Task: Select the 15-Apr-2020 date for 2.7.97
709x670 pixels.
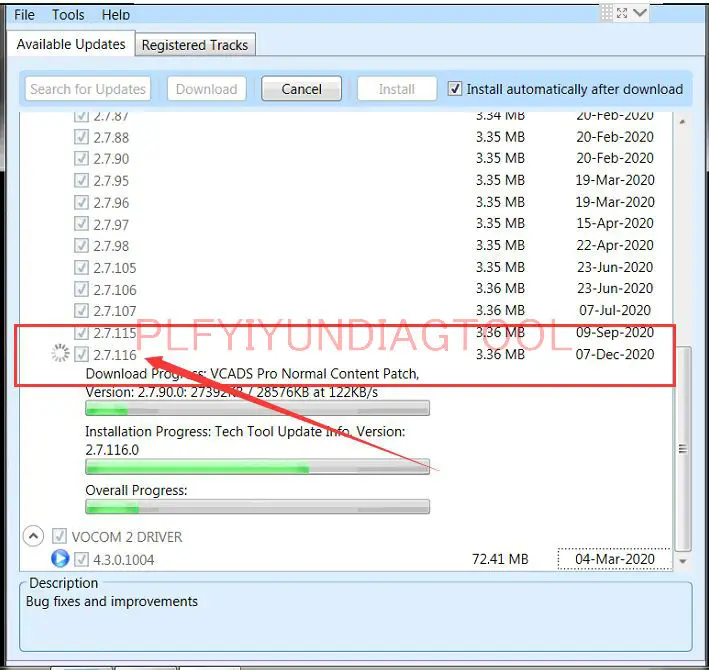Action: pyautogui.click(x=614, y=223)
